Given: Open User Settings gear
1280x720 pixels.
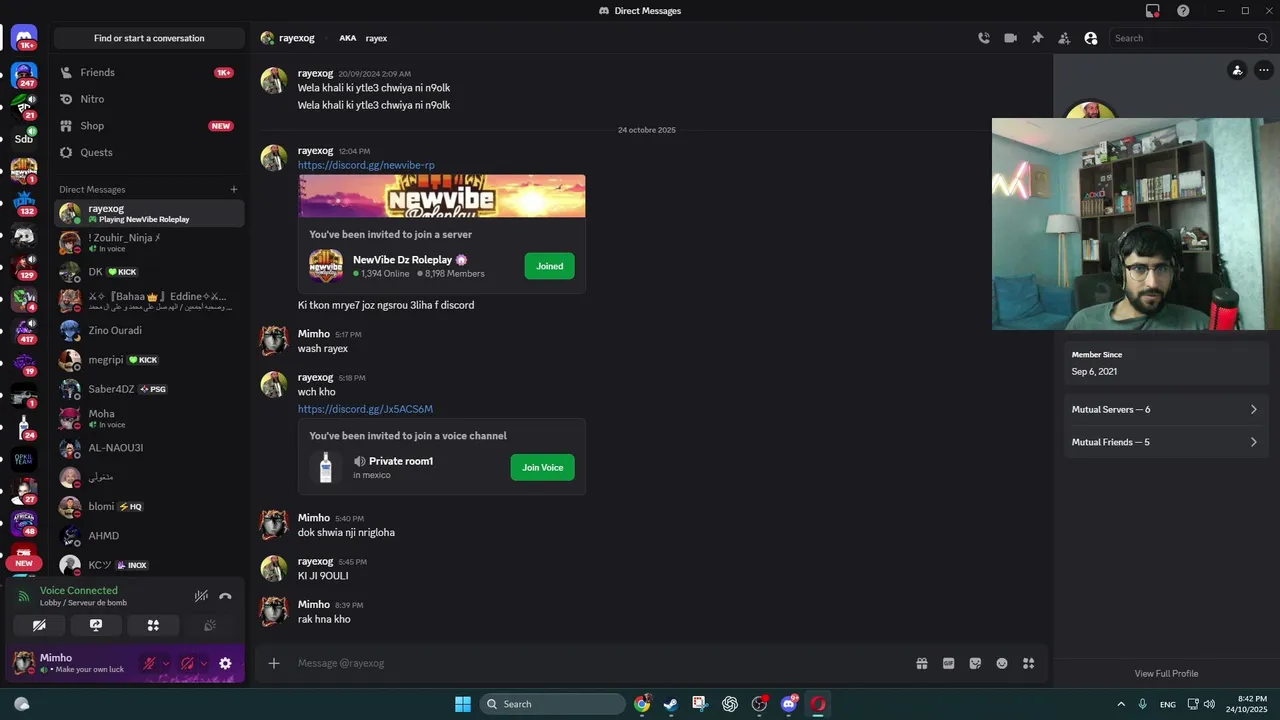Looking at the screenshot, I should [225, 663].
